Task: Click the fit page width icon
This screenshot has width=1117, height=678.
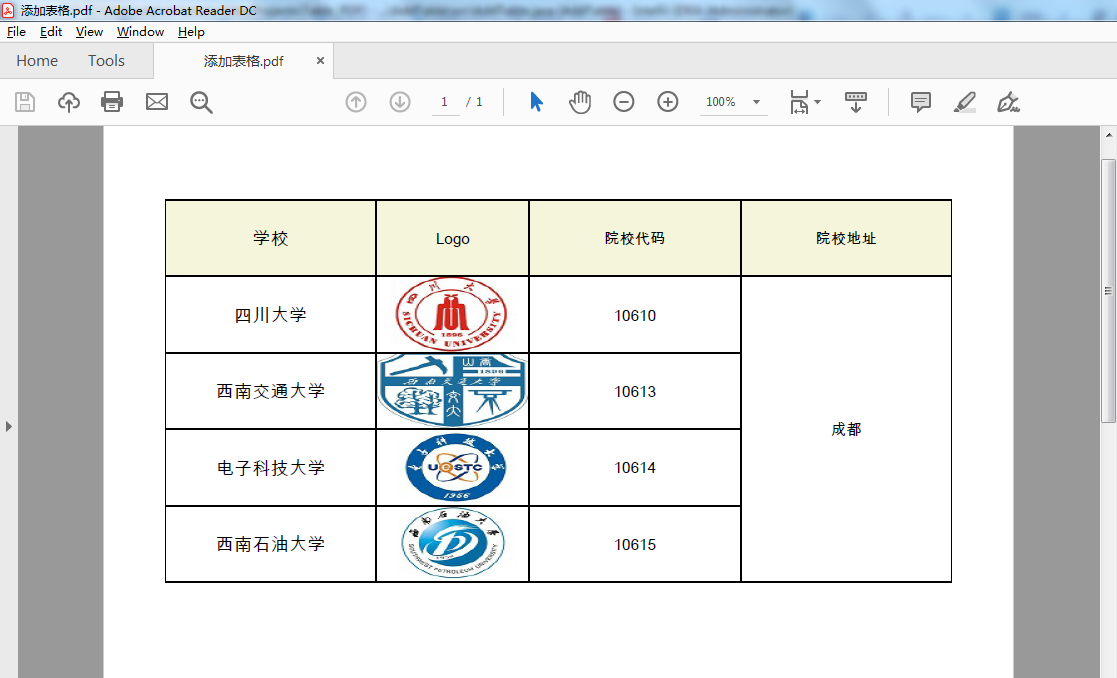Action: [799, 102]
